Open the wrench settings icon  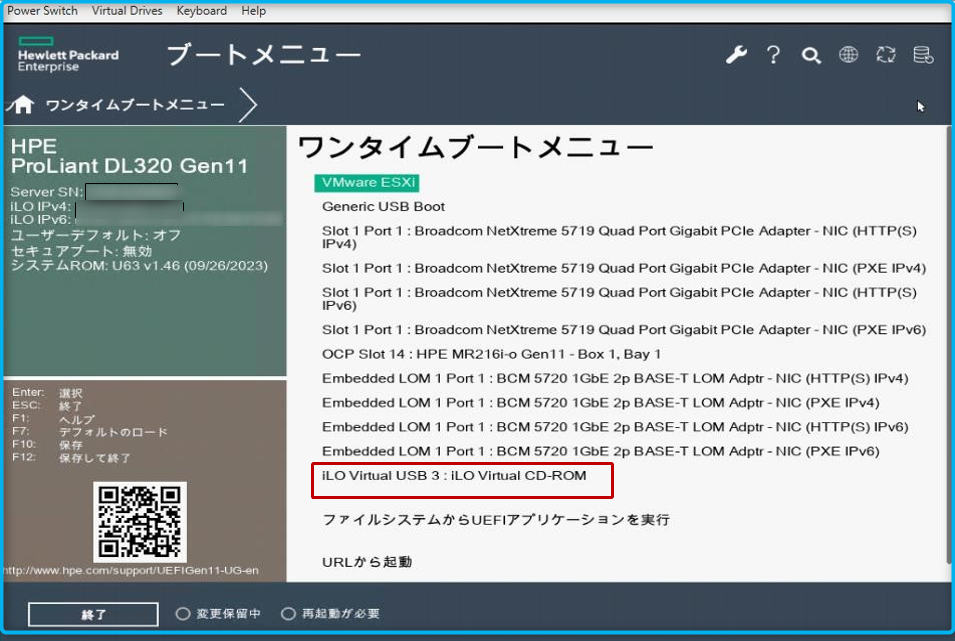737,55
